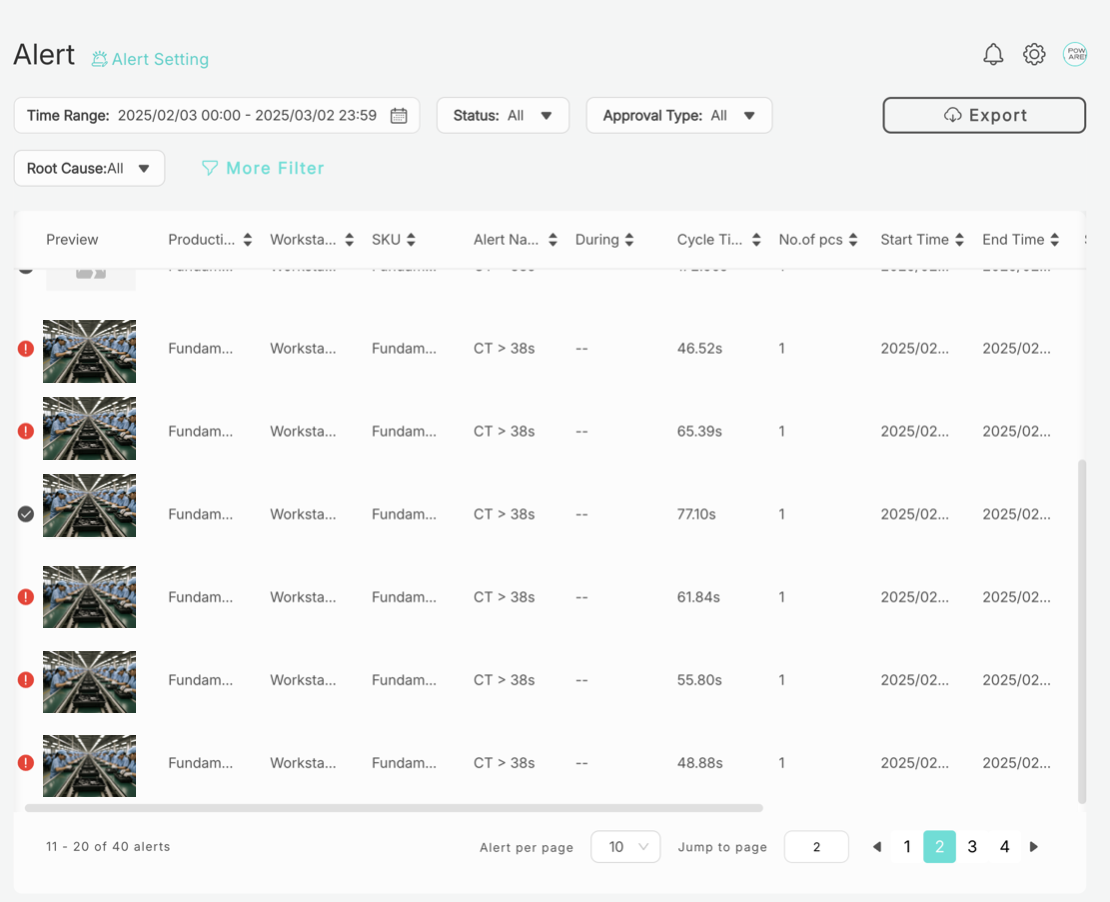Click the Export button

(x=984, y=115)
